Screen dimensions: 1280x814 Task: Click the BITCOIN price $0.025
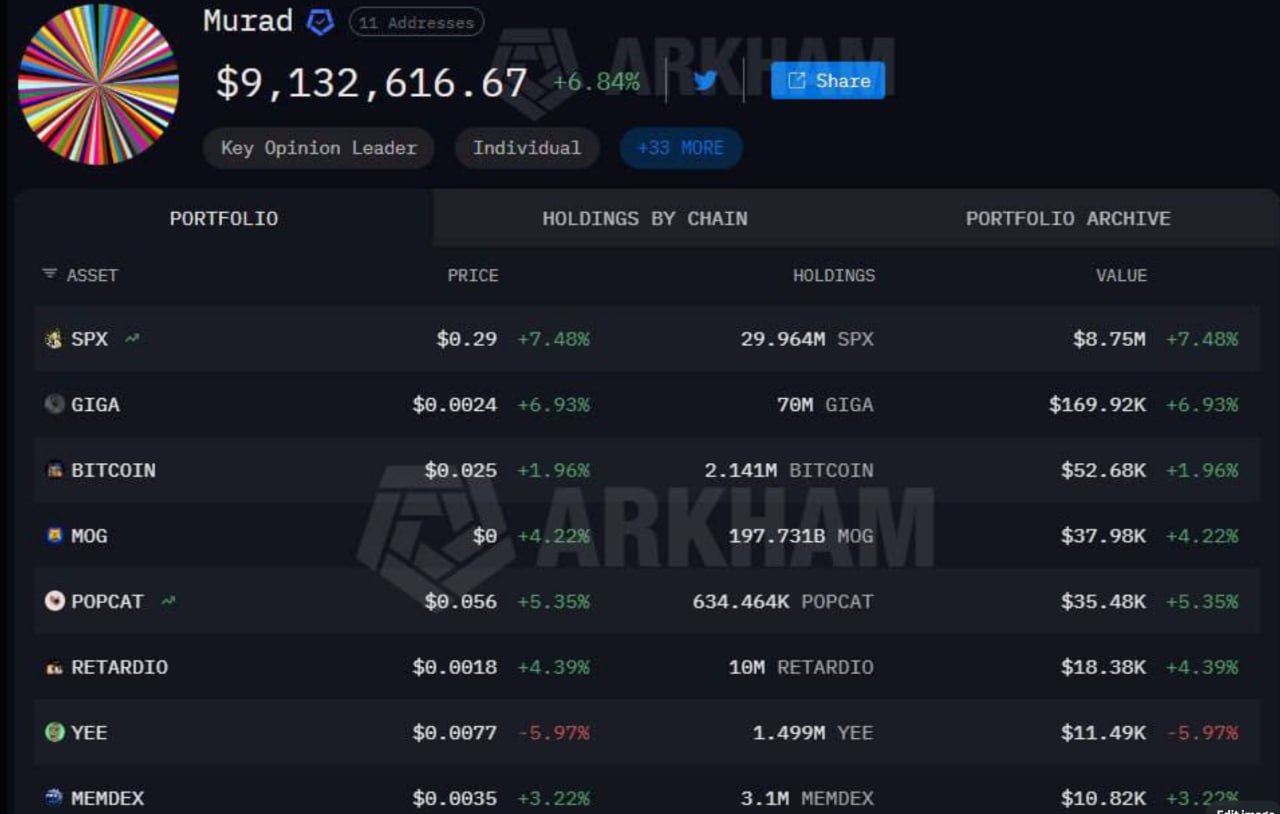(460, 470)
